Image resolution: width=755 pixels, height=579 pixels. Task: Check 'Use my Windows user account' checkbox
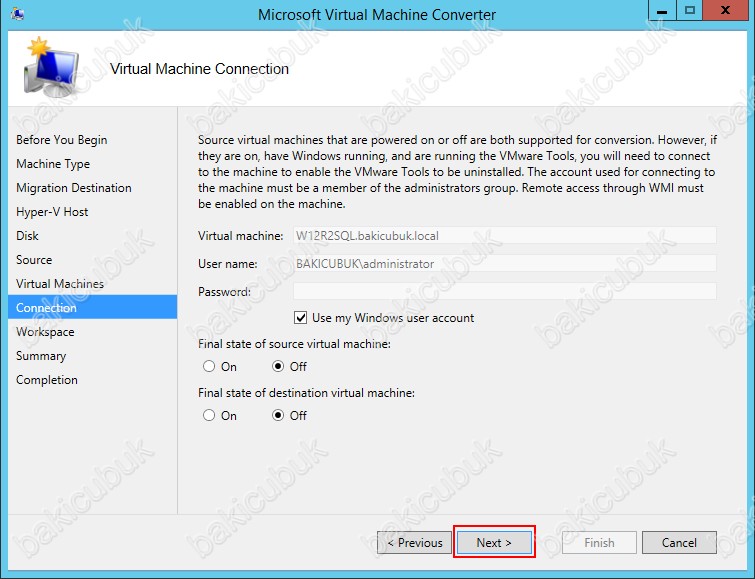coord(300,318)
